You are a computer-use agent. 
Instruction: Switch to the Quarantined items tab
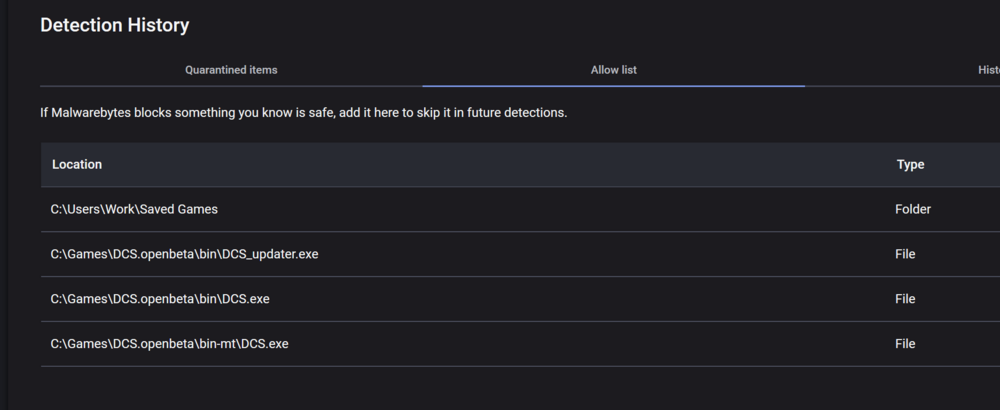[231, 70]
